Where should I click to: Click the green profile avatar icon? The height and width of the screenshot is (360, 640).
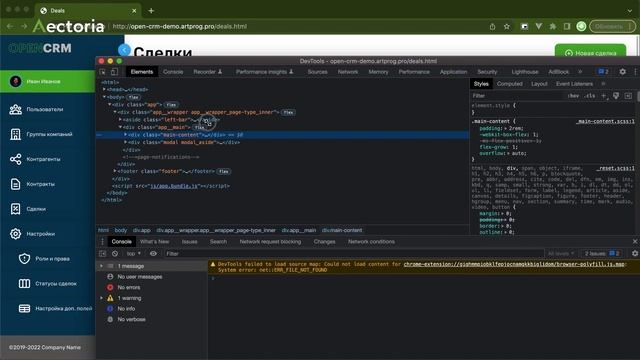[581, 27]
